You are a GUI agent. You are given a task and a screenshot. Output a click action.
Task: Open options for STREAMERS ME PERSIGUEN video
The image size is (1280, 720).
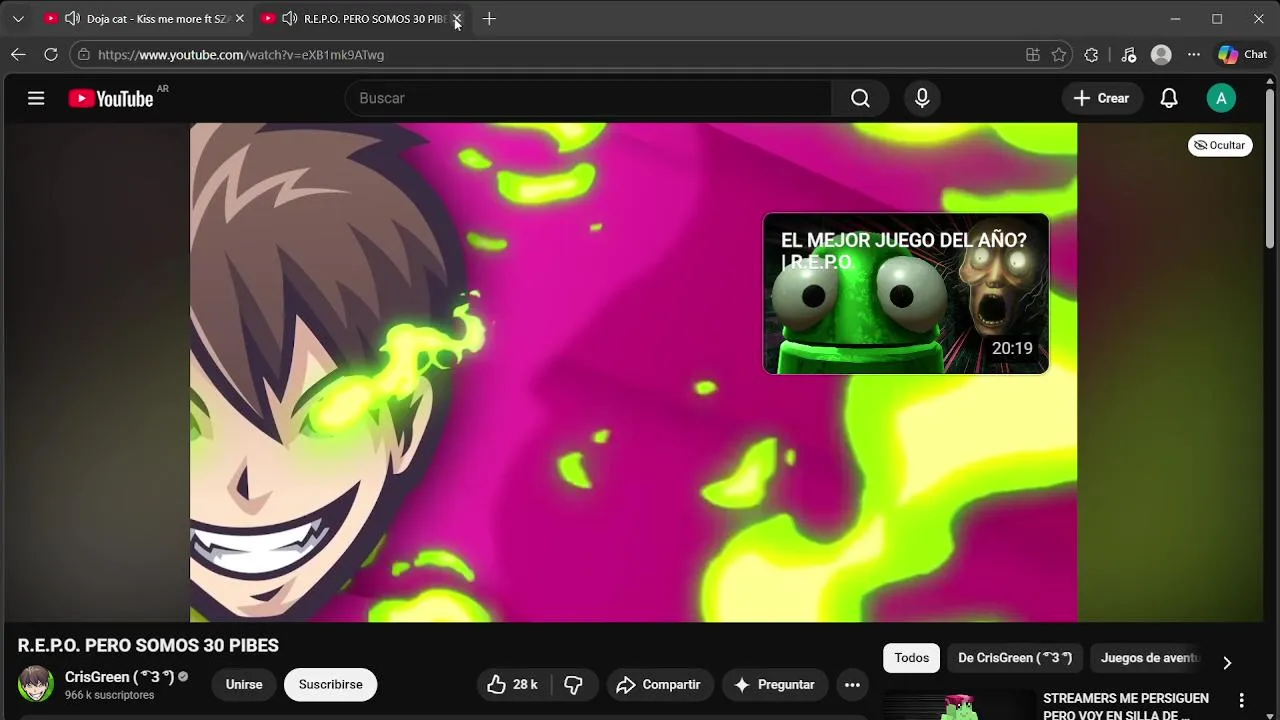[1241, 701]
